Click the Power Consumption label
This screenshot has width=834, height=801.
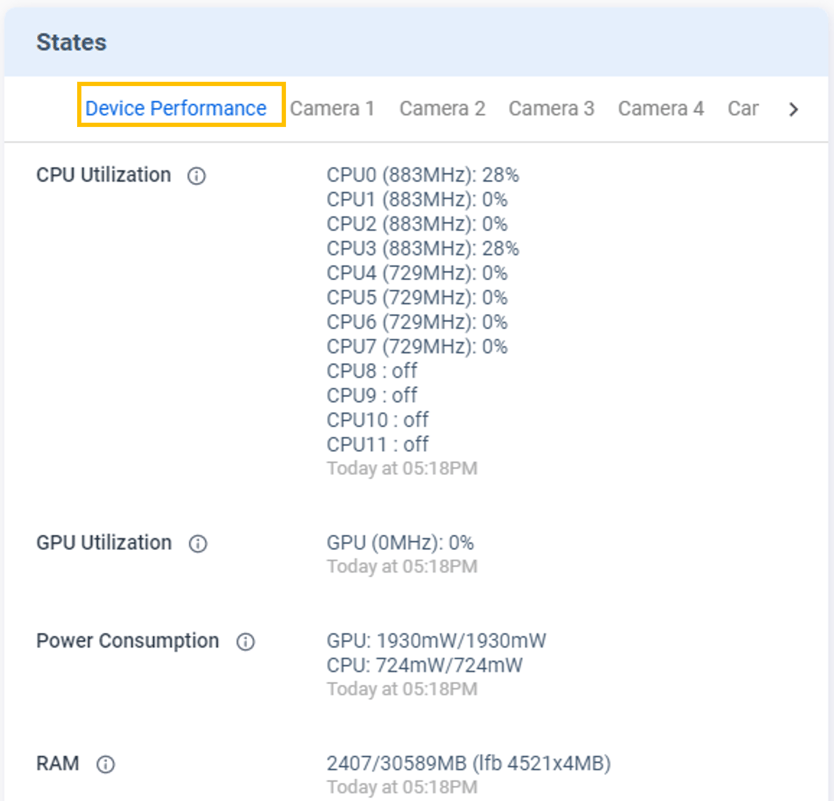[127, 641]
